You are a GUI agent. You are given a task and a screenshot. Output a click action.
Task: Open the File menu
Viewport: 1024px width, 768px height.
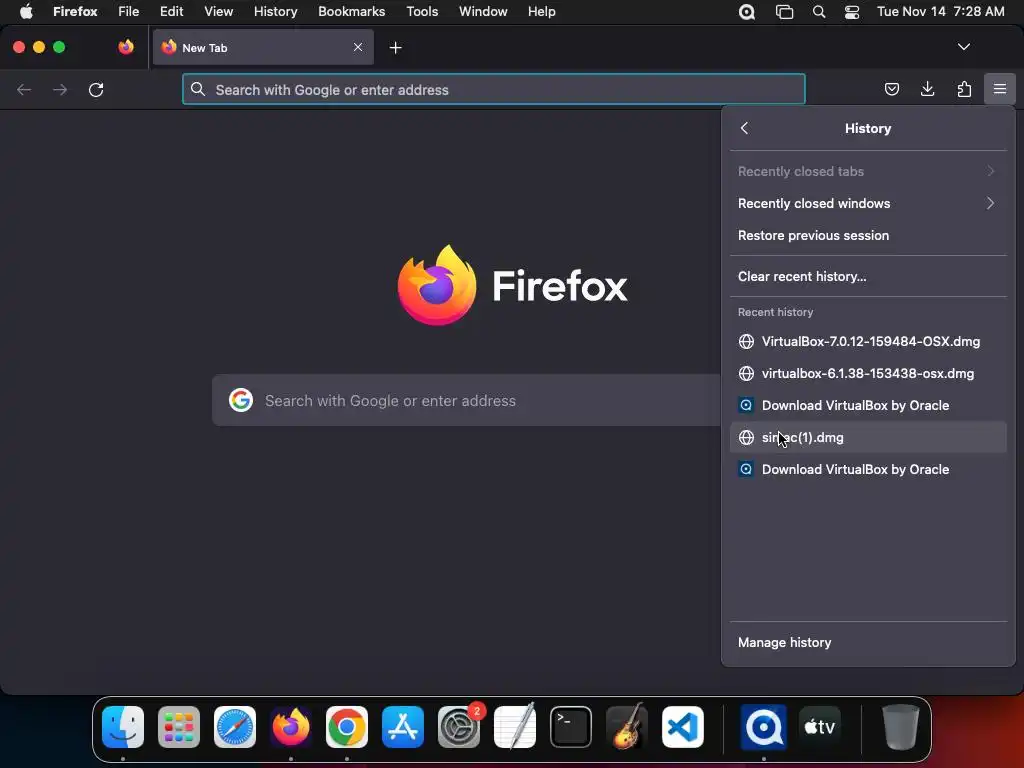(x=129, y=12)
